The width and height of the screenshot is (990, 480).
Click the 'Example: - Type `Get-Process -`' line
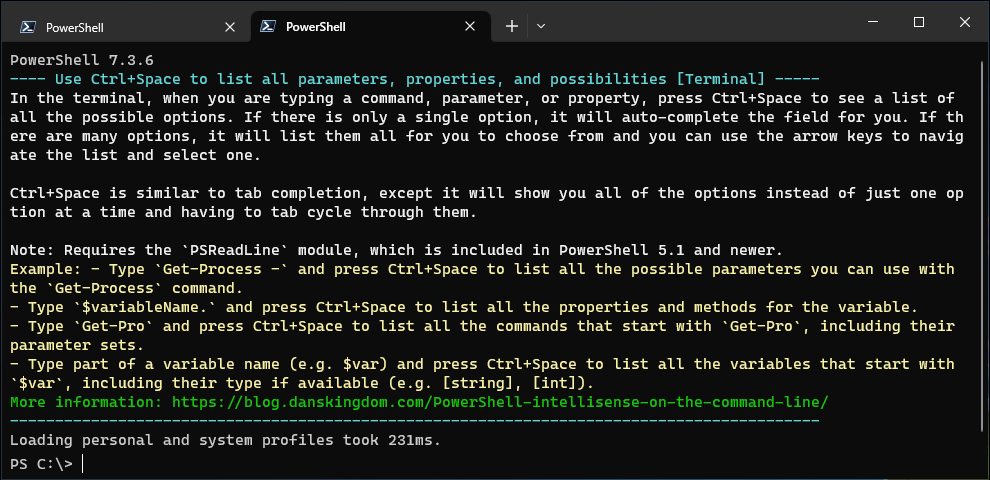482,269
